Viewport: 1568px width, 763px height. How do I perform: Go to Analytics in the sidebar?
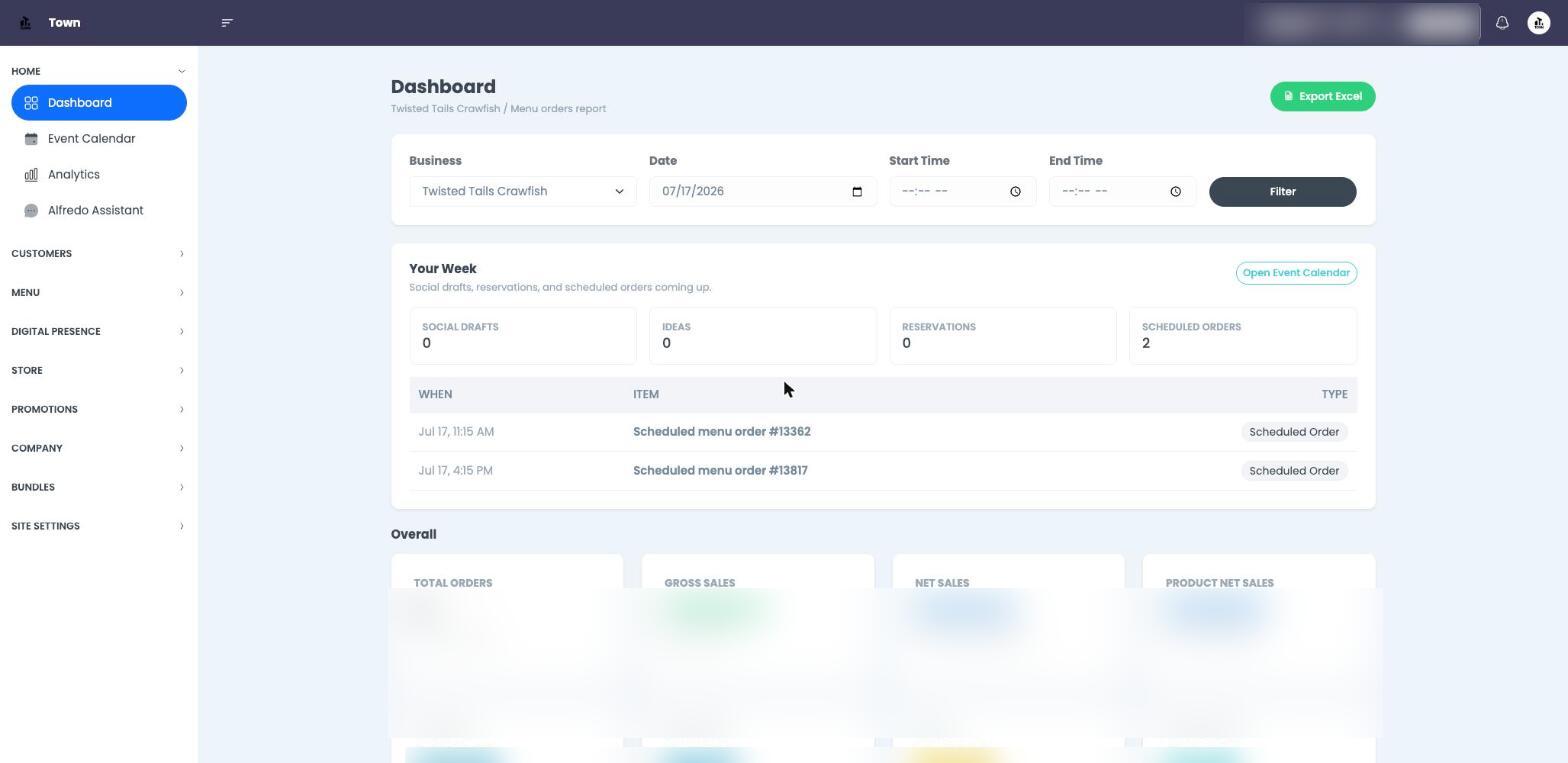point(99,175)
